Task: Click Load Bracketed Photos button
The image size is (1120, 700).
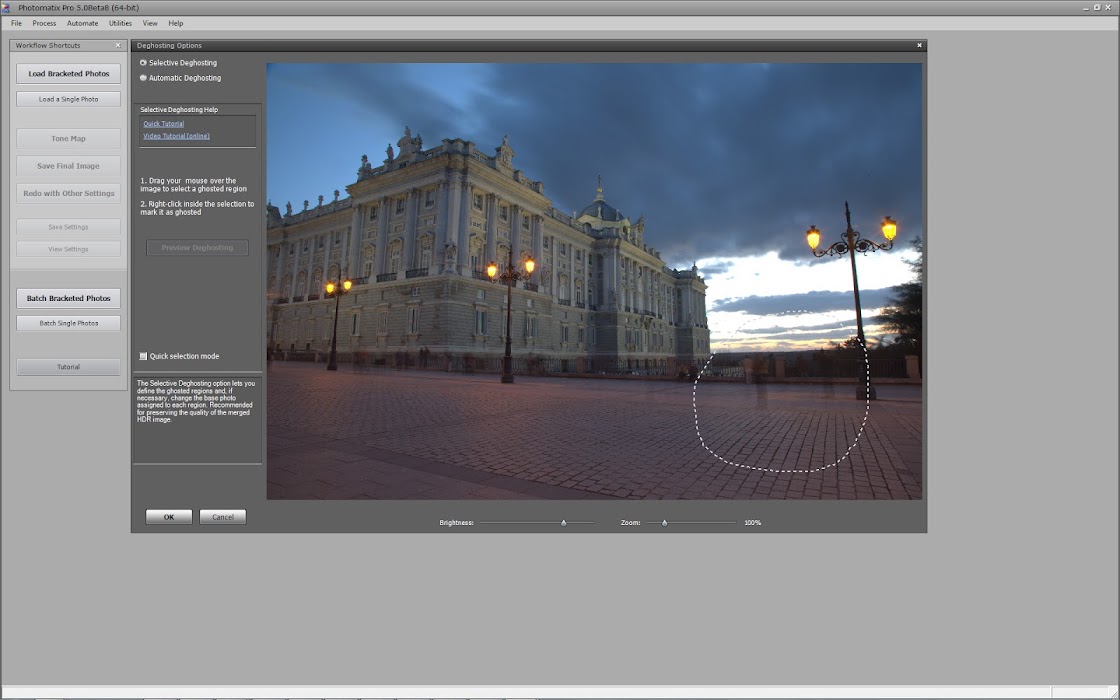Action: click(x=69, y=74)
